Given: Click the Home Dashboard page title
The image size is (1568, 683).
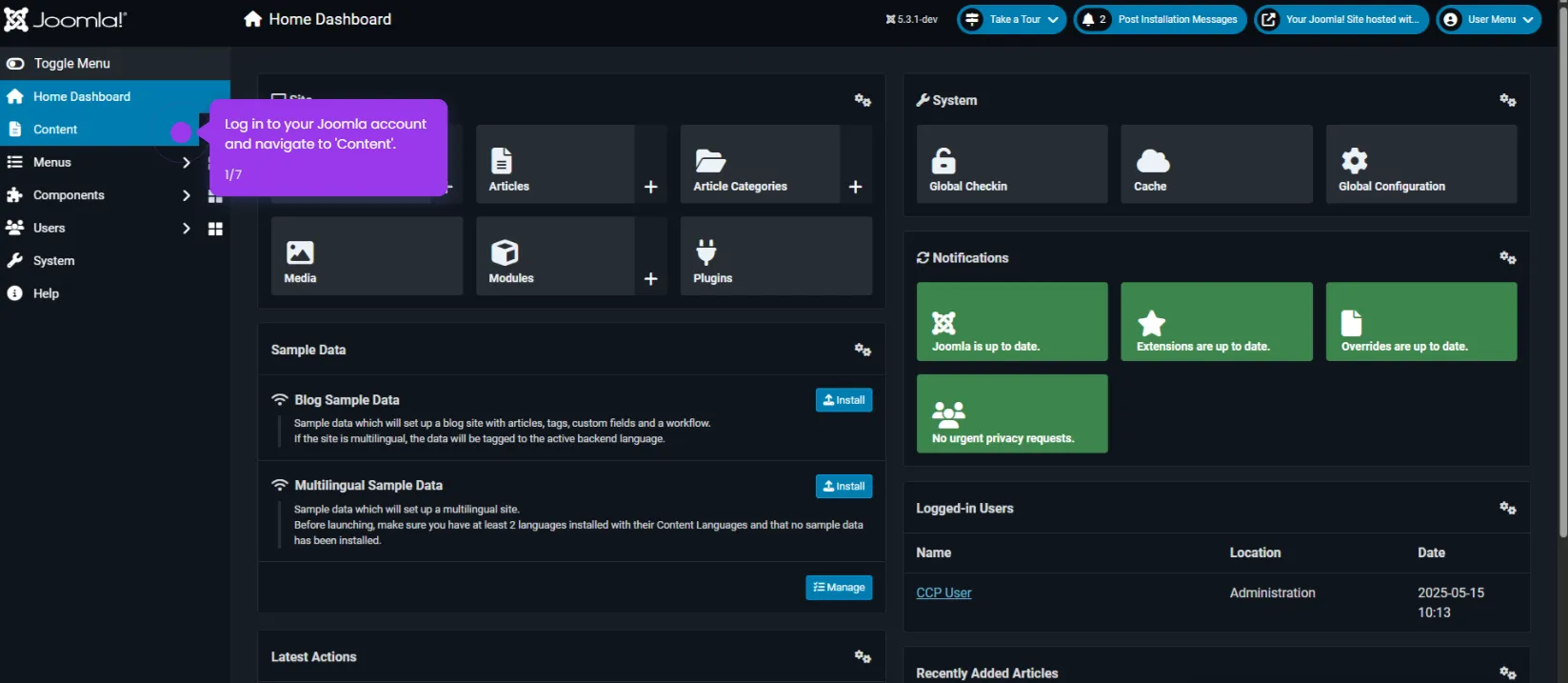Looking at the screenshot, I should 329,19.
